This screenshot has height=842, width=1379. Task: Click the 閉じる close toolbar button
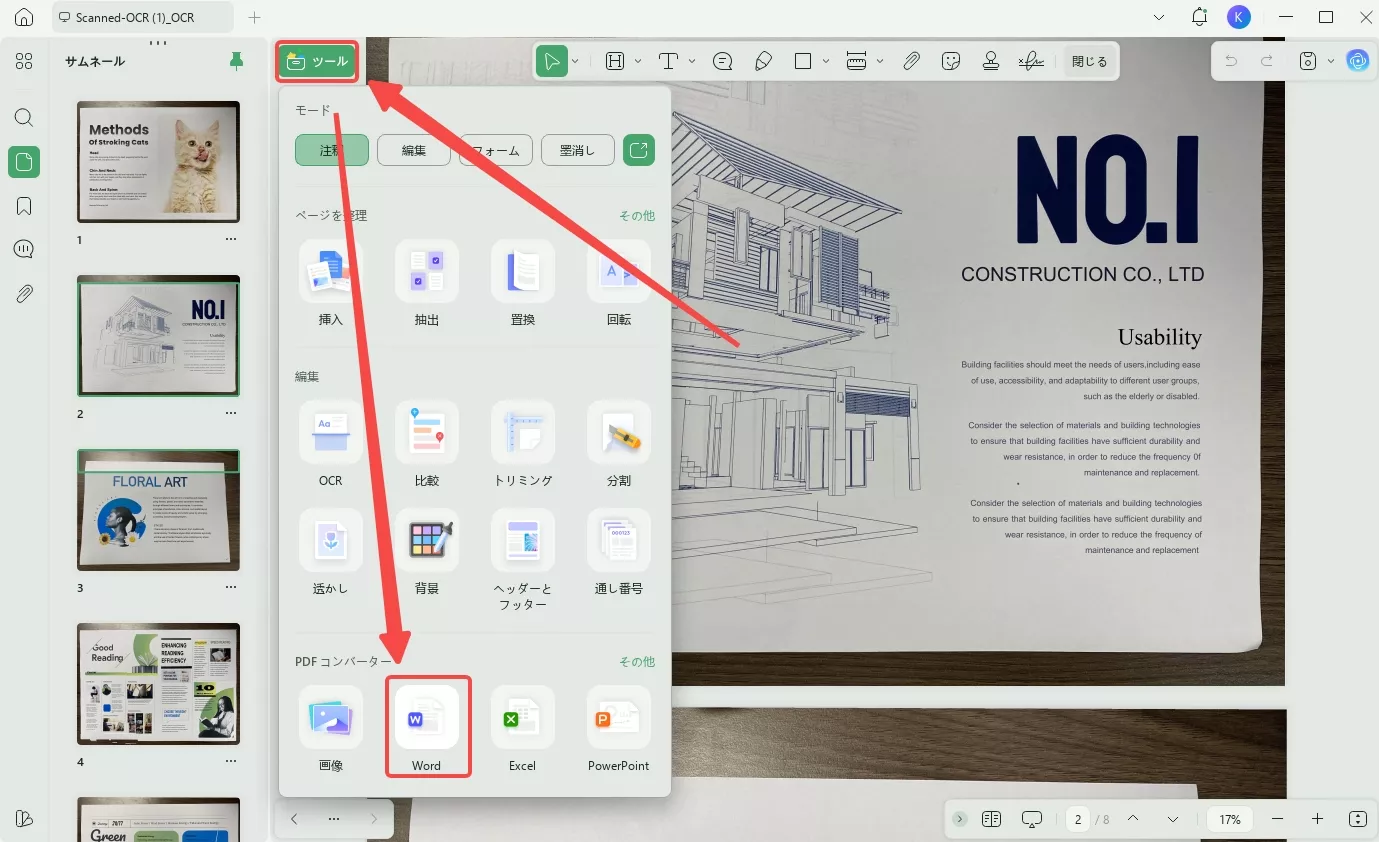[1089, 62]
